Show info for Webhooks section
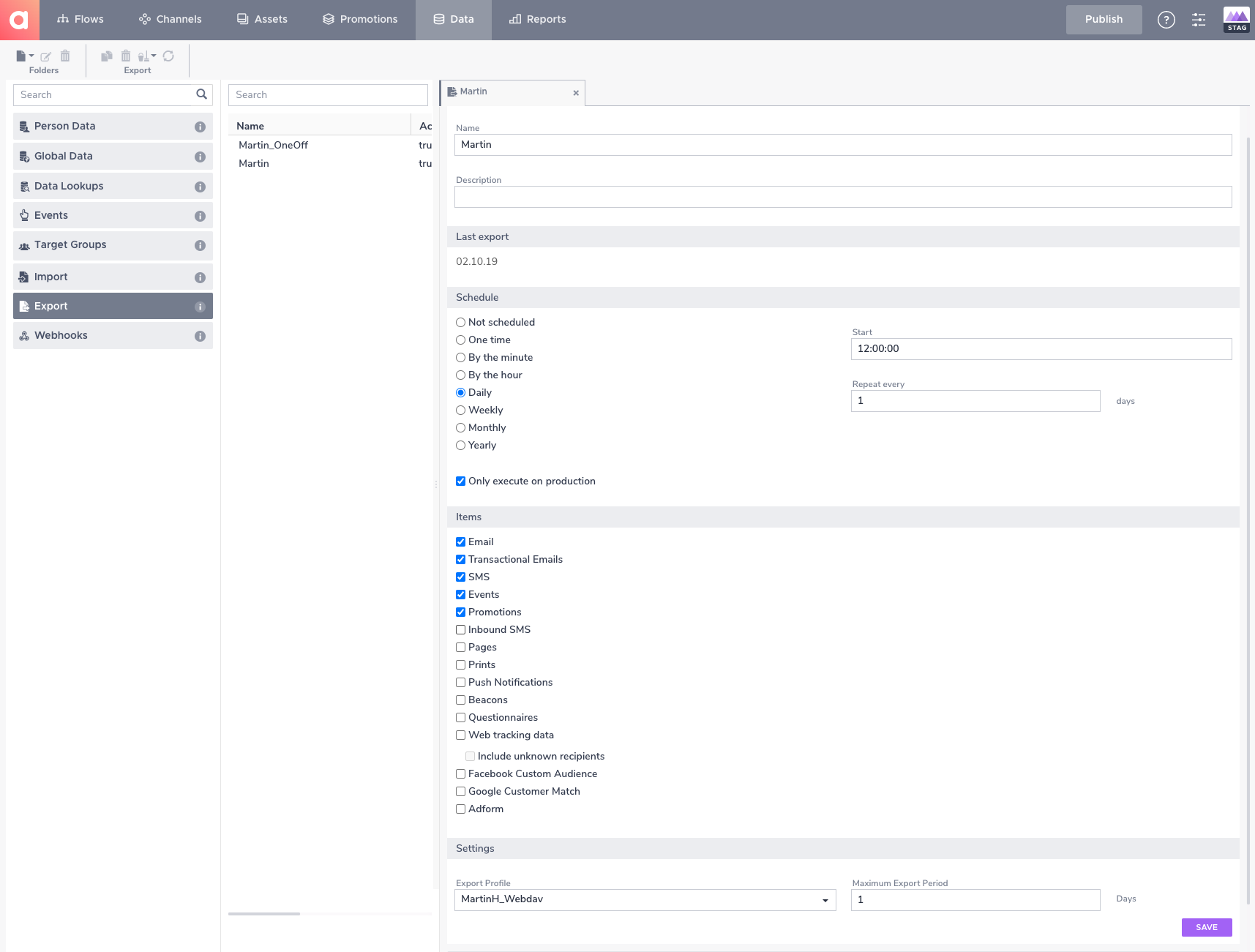This screenshot has width=1255, height=952. pyautogui.click(x=200, y=336)
